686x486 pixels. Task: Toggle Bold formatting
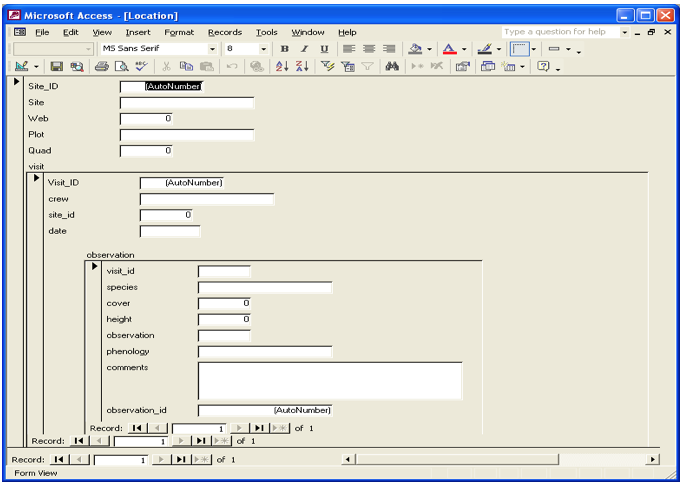[285, 49]
